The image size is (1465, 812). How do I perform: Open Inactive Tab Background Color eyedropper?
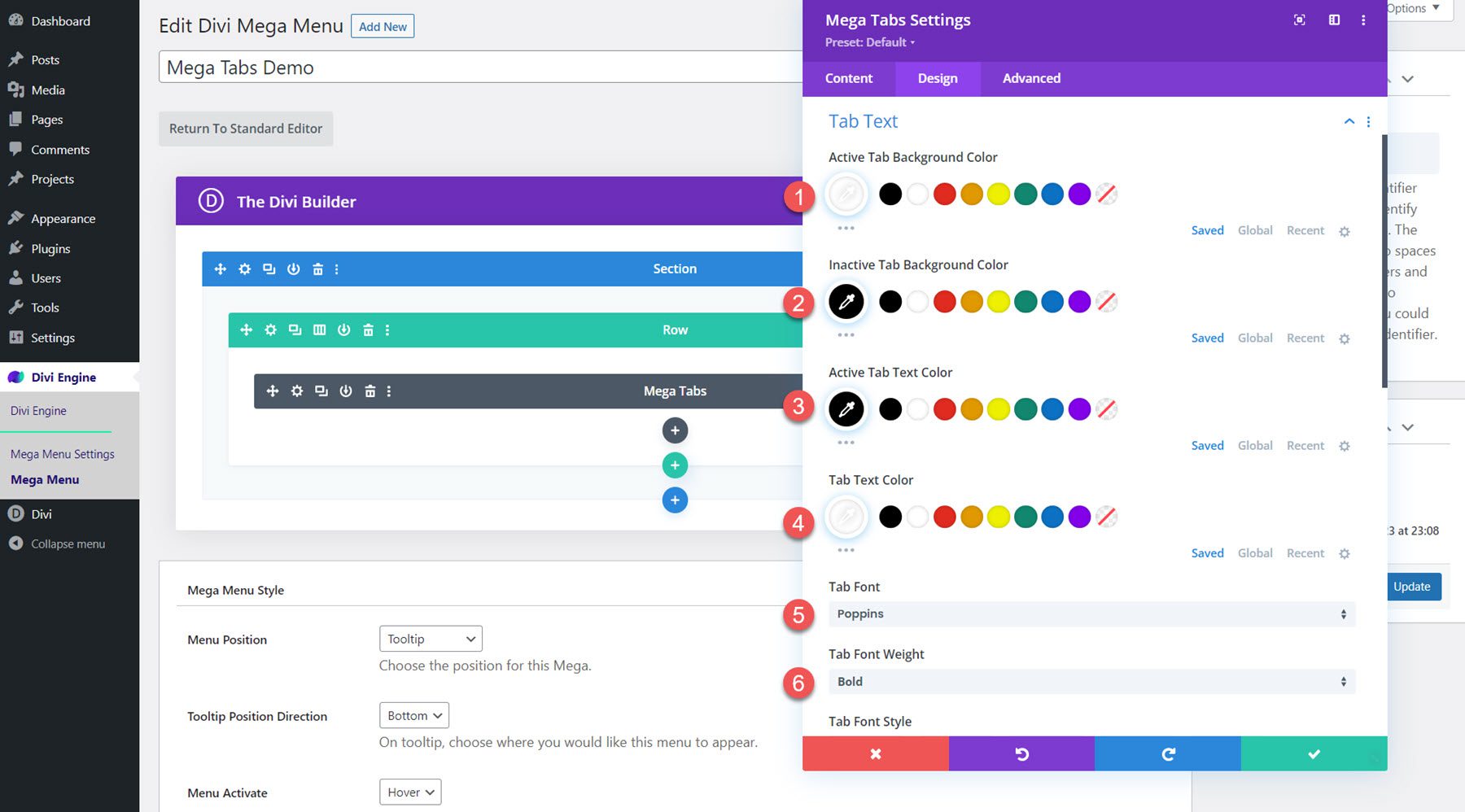[846, 301]
